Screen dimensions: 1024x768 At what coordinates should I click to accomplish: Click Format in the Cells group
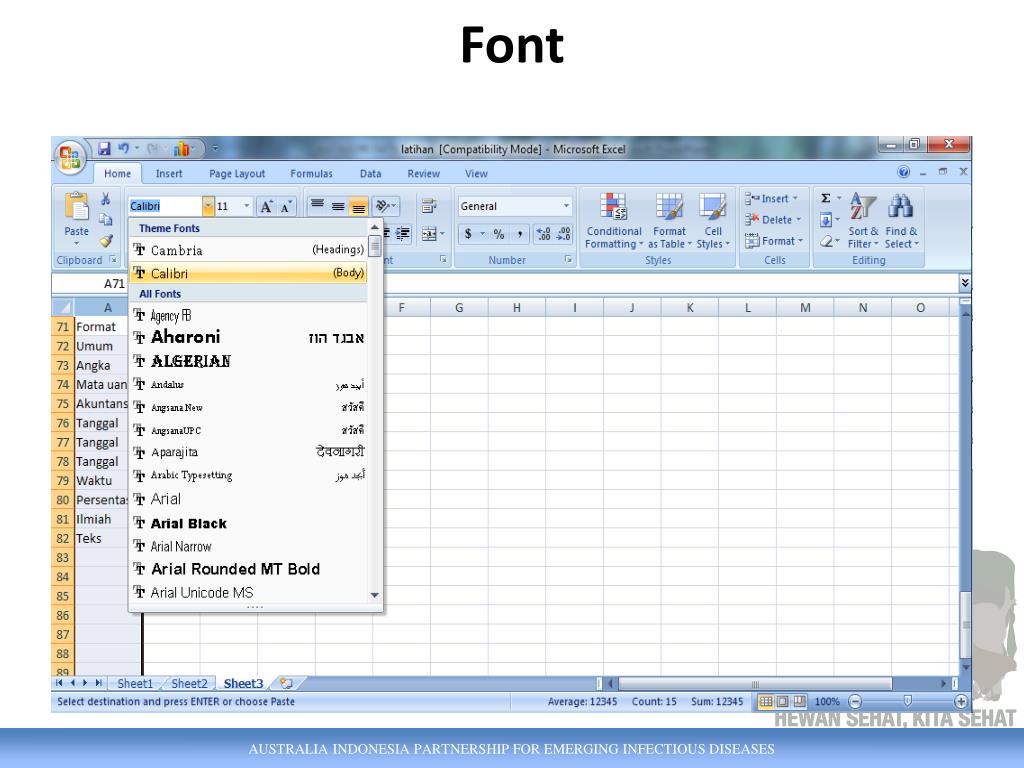point(775,241)
